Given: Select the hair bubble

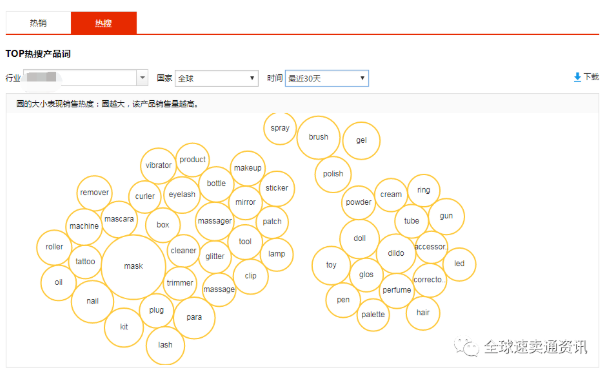Looking at the screenshot, I should point(423,313).
